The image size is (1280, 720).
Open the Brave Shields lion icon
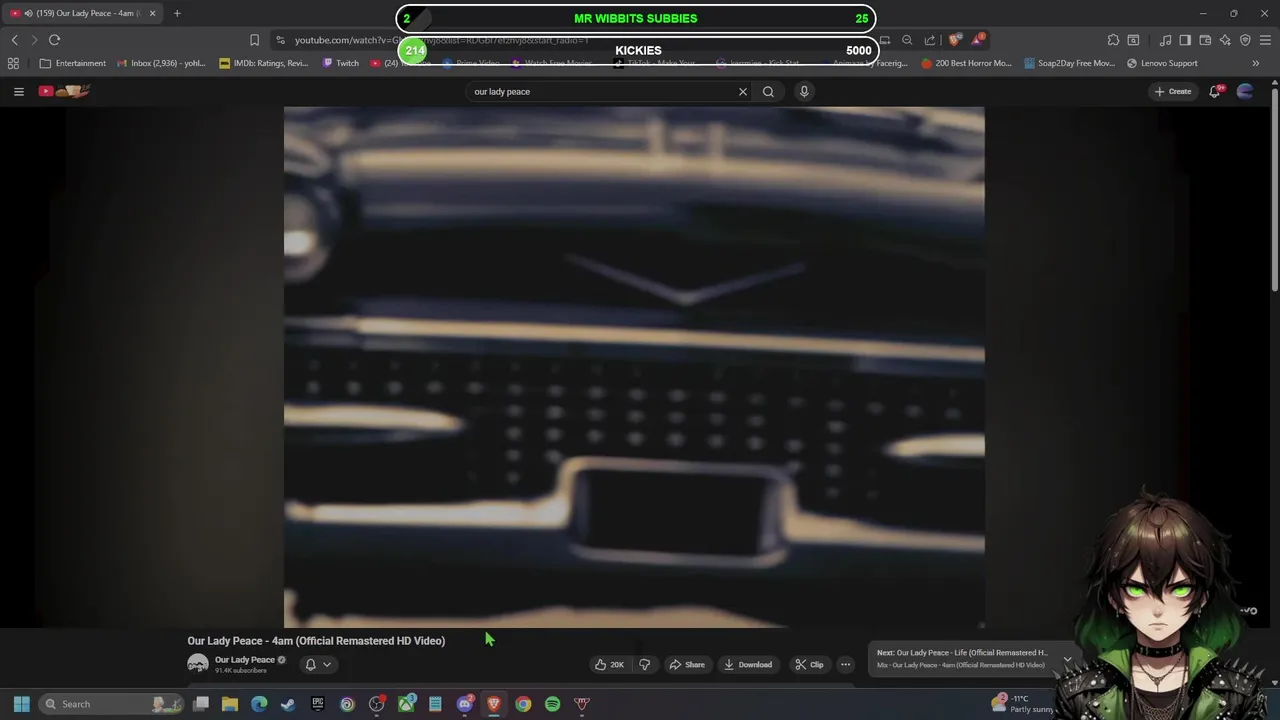tap(955, 40)
